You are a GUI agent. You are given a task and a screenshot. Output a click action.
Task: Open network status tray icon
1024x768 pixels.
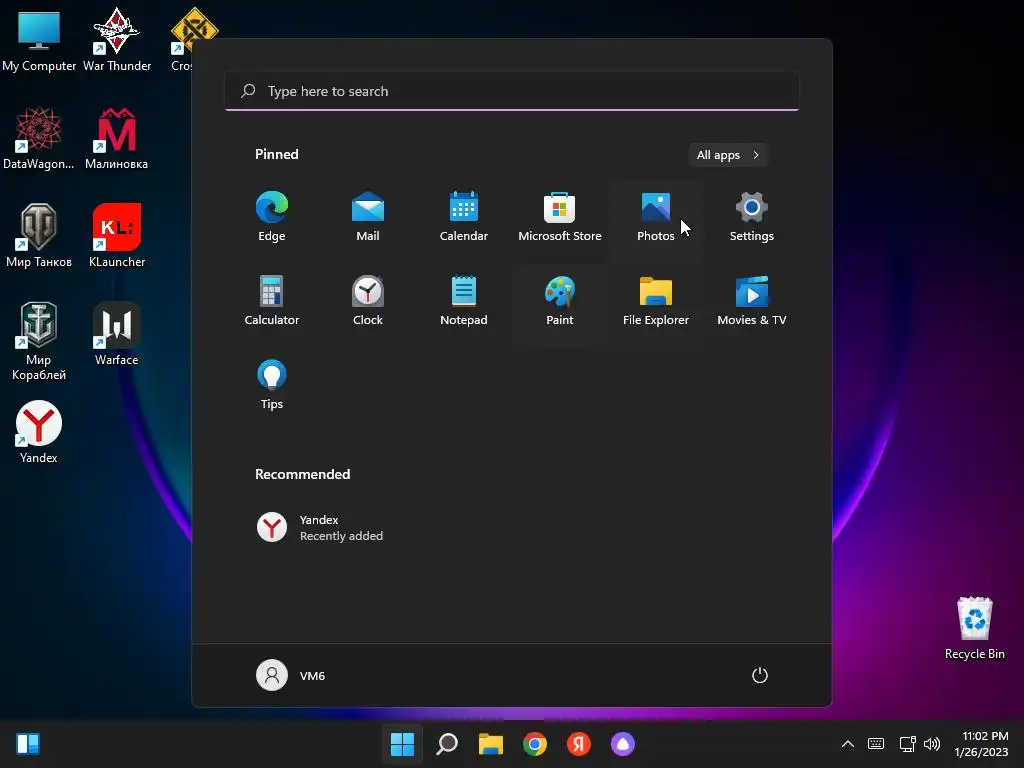click(x=907, y=744)
